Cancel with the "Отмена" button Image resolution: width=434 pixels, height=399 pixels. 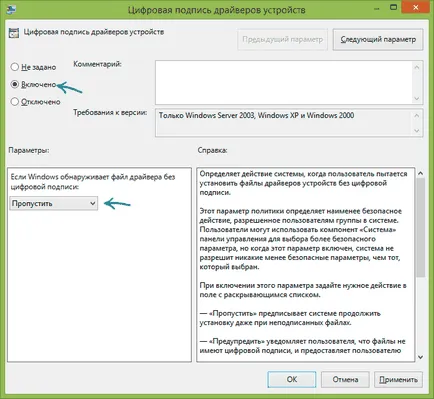(345, 379)
